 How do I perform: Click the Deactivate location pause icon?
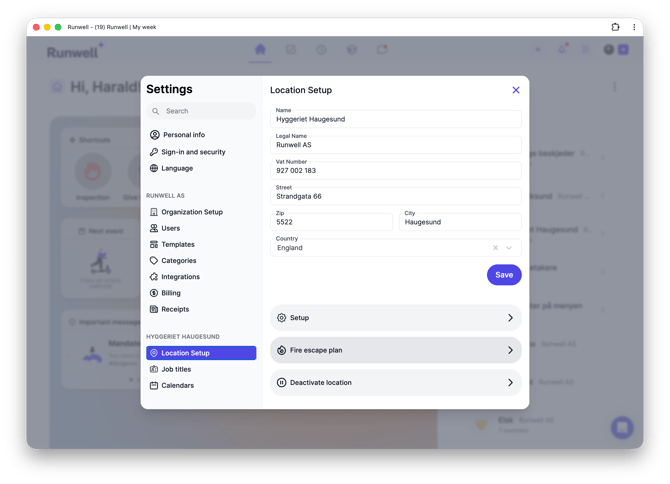(281, 383)
